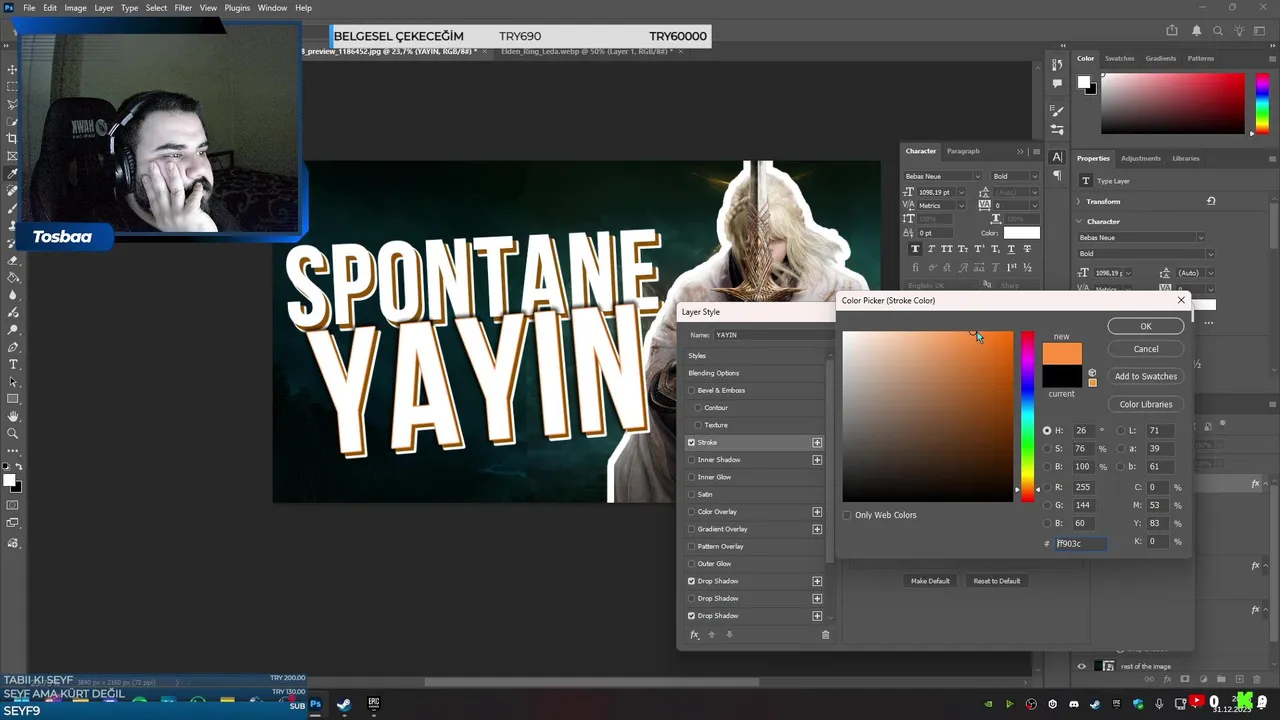1280x720 pixels.
Task: Click Reset to Default button
Action: [997, 581]
